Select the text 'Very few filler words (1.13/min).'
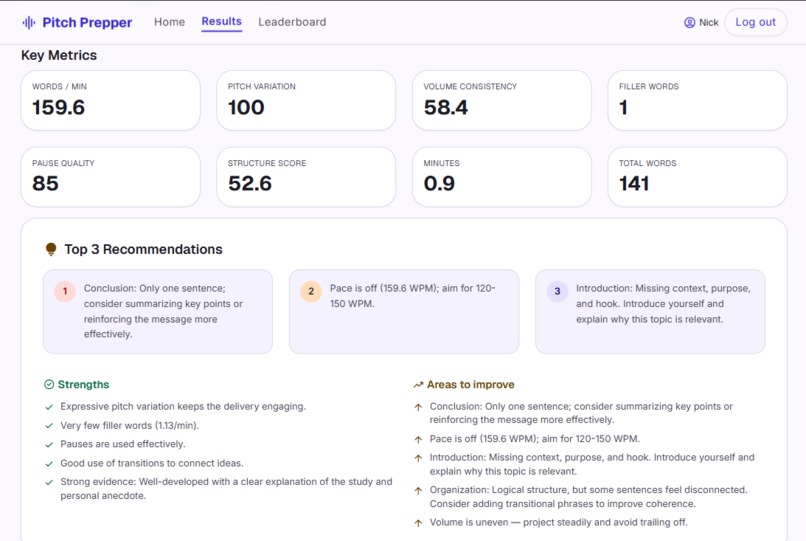The height and width of the screenshot is (541, 806). tap(130, 425)
